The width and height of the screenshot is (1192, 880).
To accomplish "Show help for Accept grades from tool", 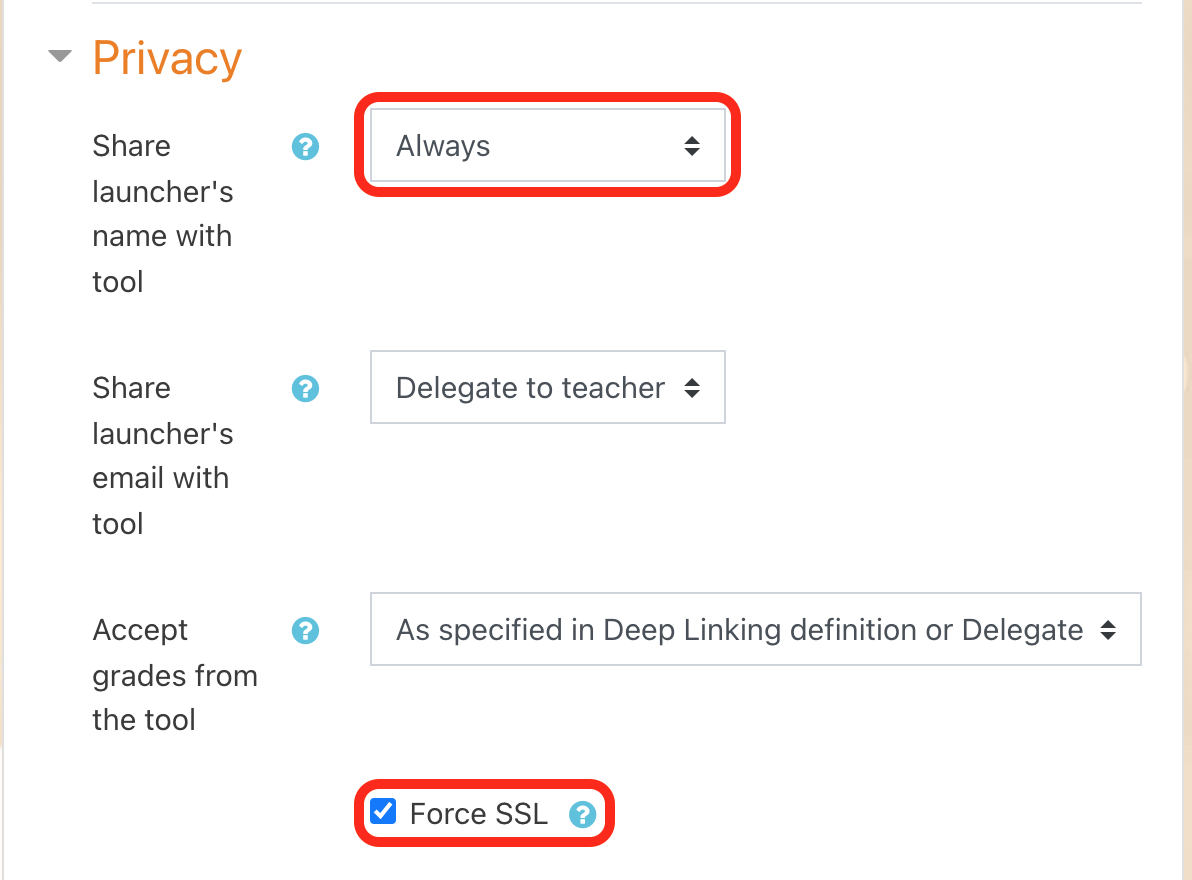I will 305,631.
